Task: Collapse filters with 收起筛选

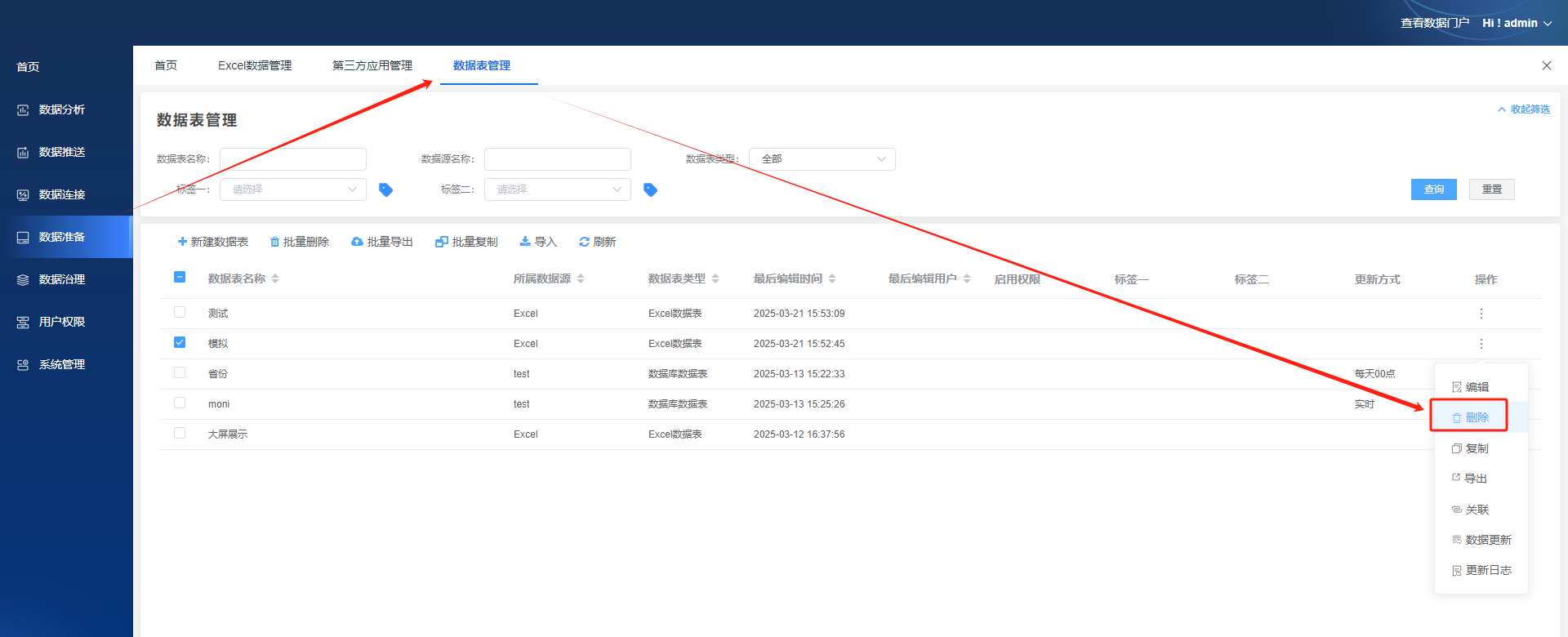Action: coord(1523,109)
